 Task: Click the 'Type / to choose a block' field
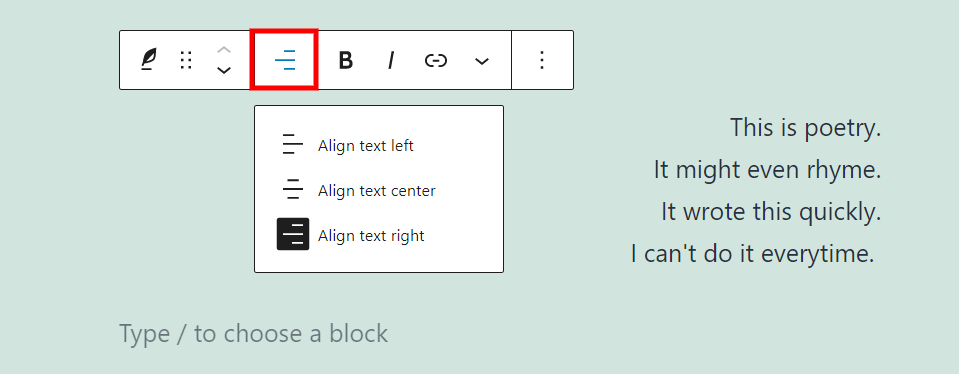253,334
